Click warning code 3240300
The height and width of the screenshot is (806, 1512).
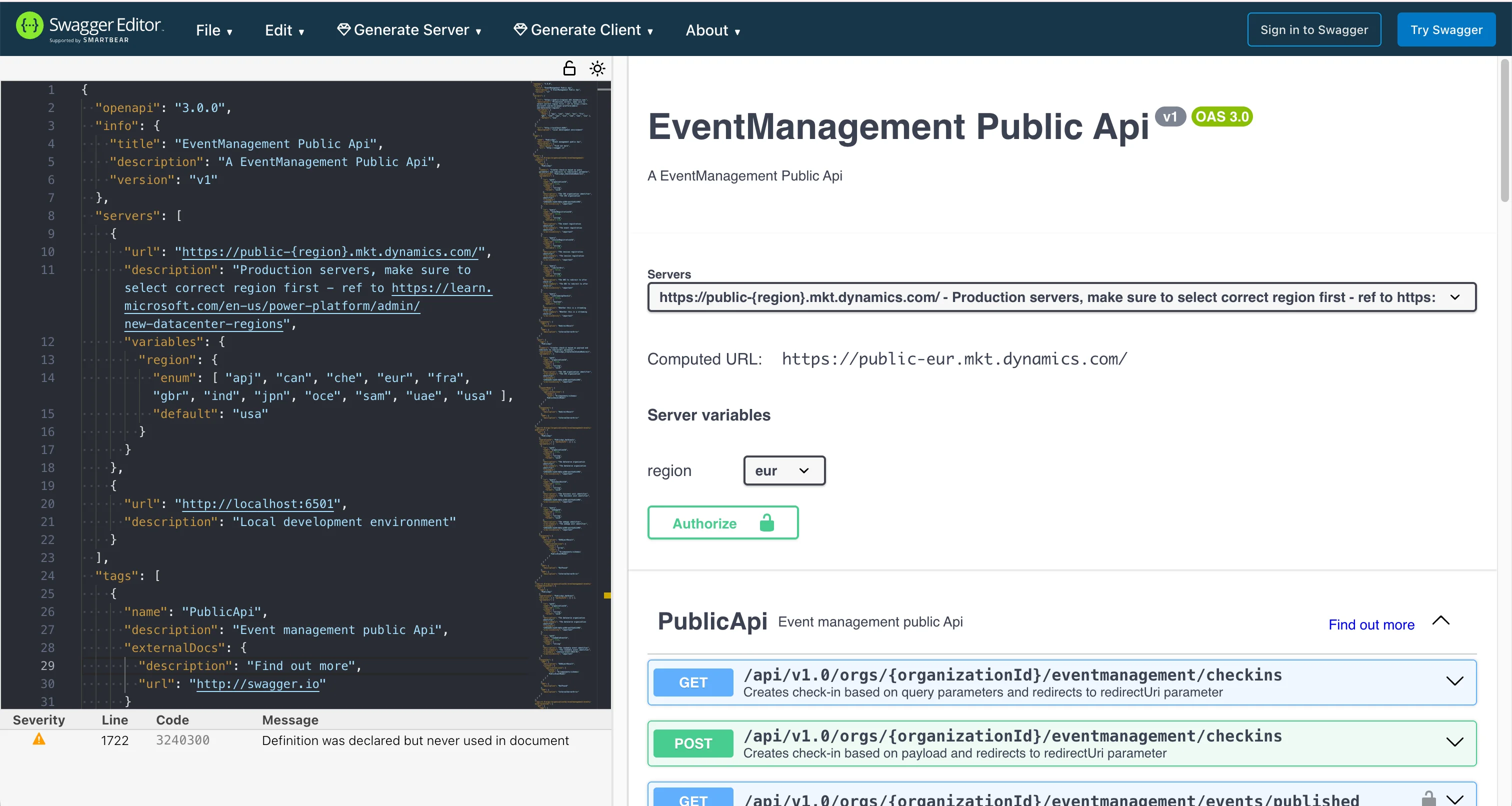[x=182, y=740]
